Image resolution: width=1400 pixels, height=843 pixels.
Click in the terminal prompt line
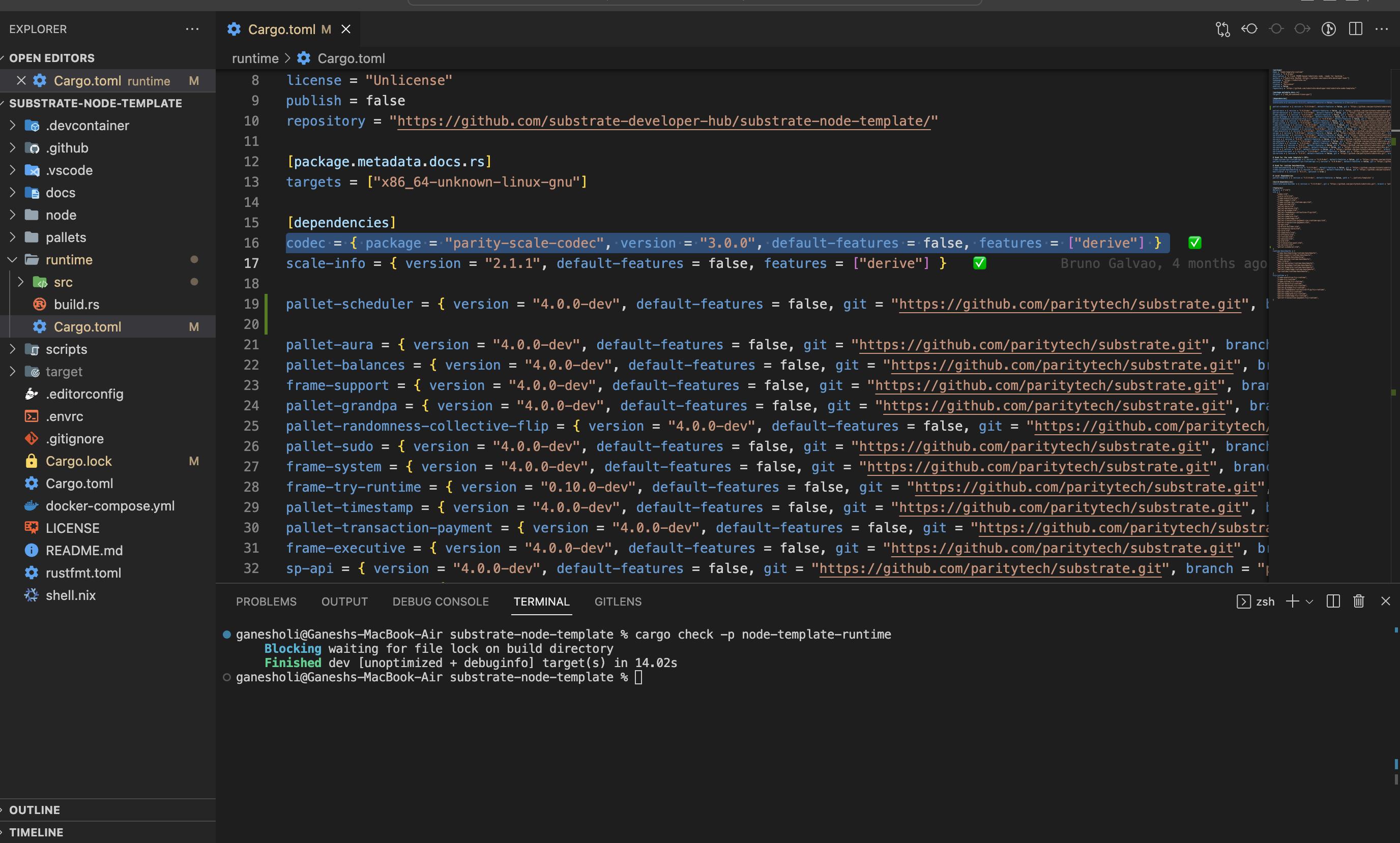[x=432, y=677]
